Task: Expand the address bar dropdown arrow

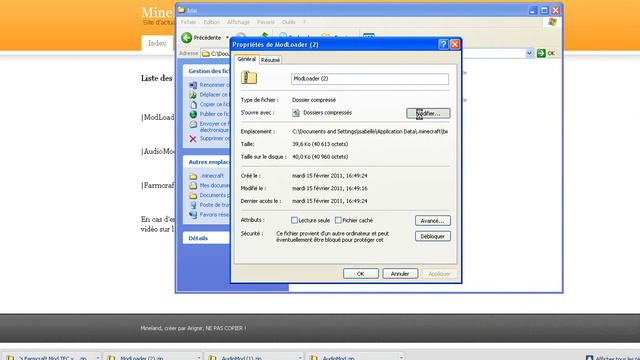Action: [529, 53]
